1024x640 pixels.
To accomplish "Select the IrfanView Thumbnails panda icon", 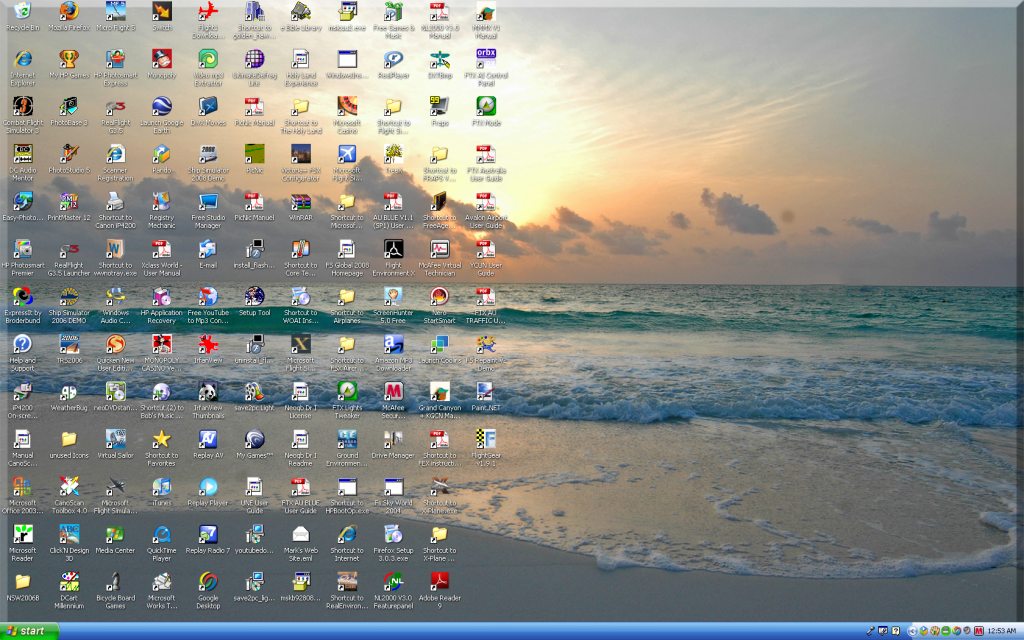I will pyautogui.click(x=208, y=391).
